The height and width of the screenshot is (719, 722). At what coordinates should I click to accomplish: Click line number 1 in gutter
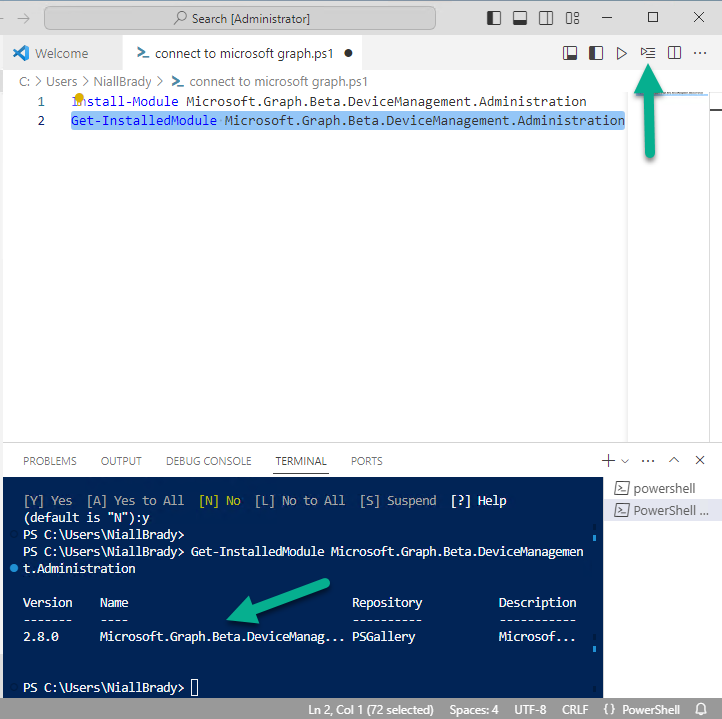click(x=41, y=101)
